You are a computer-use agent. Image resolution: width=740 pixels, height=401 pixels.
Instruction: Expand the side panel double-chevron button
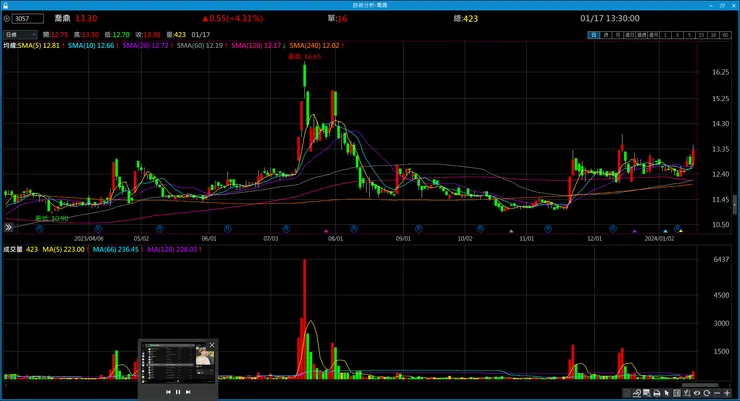[8, 227]
